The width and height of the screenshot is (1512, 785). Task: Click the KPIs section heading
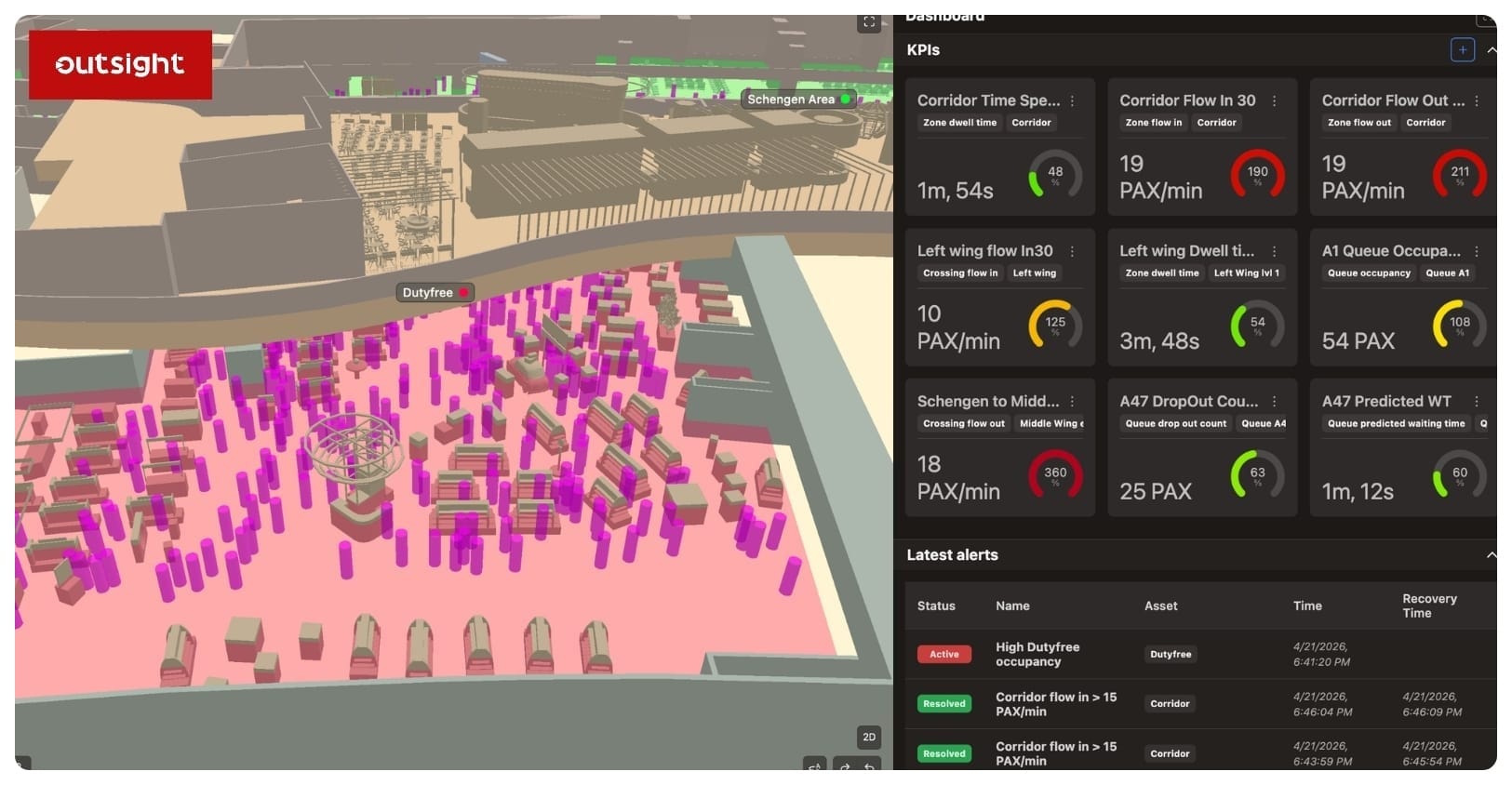point(923,50)
